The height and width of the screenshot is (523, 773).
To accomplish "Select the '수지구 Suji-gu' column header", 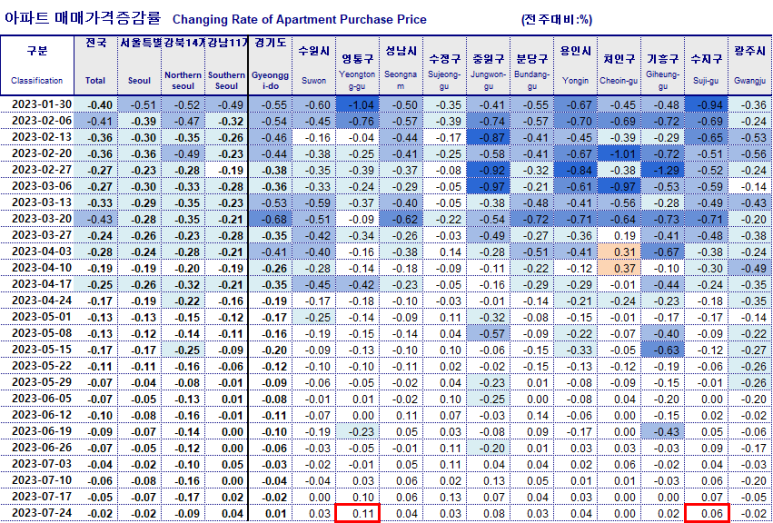I will [706, 65].
